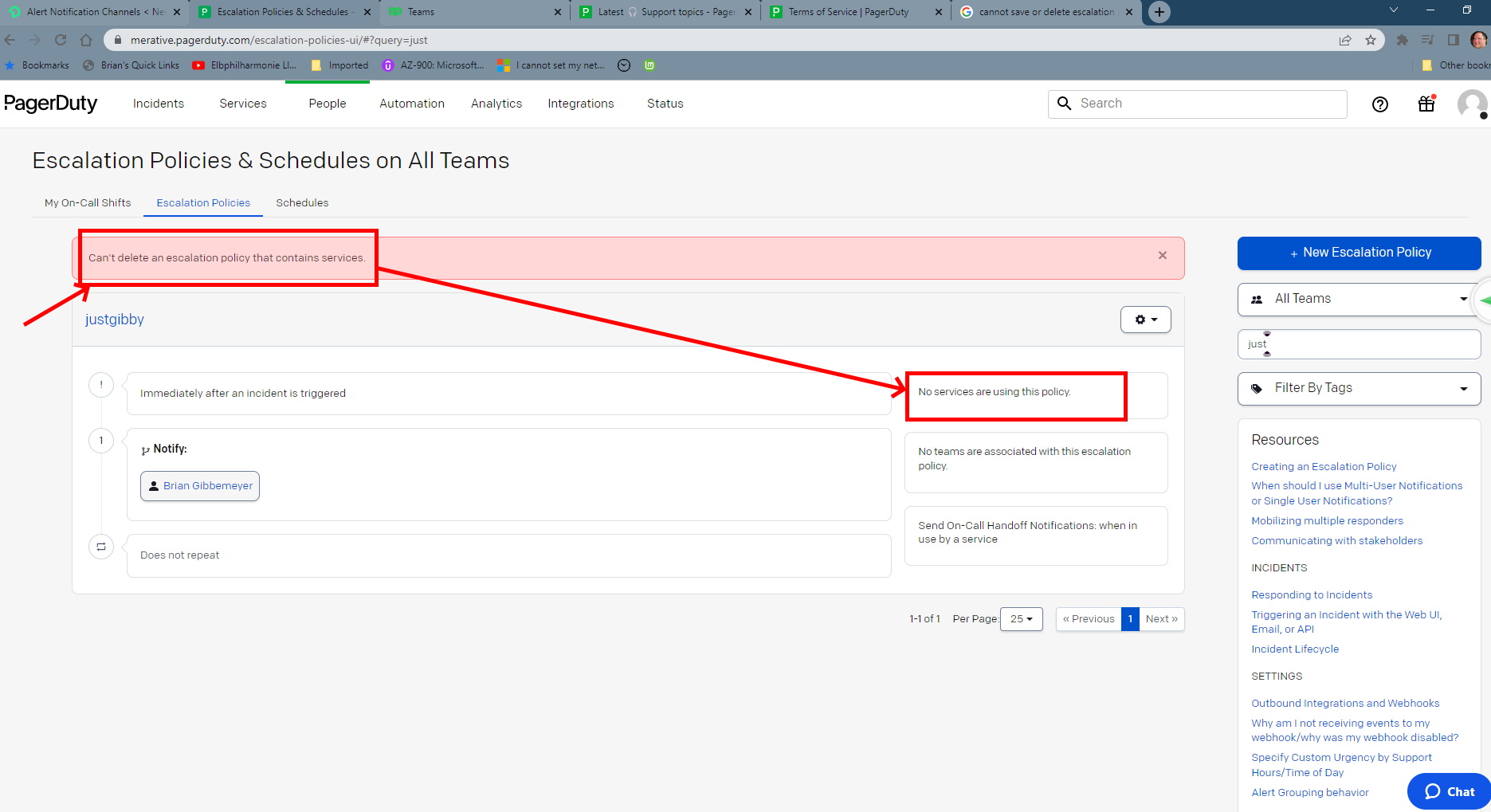Change Per Page 25 dropdown
This screenshot has width=1491, height=812.
point(1021,619)
